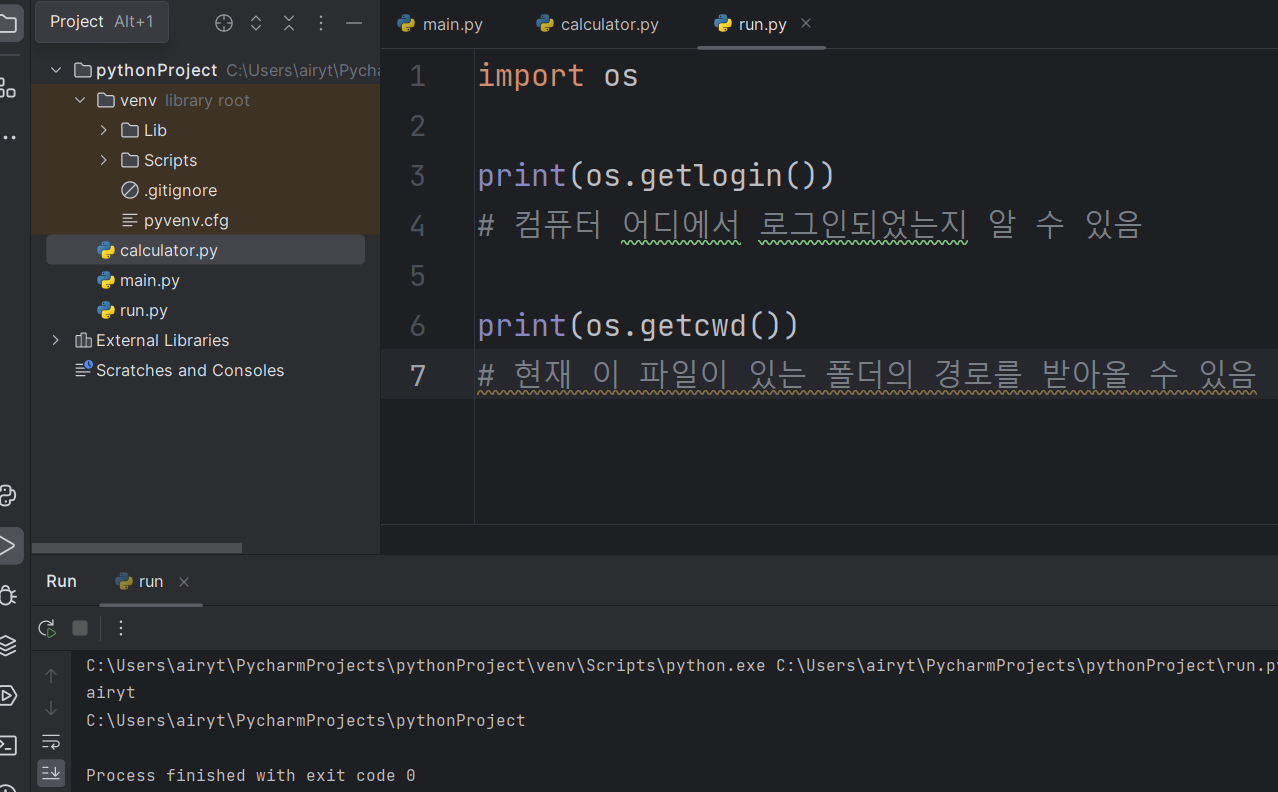
Task: Click Up the stack trace arrow
Action: pyautogui.click(x=51, y=676)
